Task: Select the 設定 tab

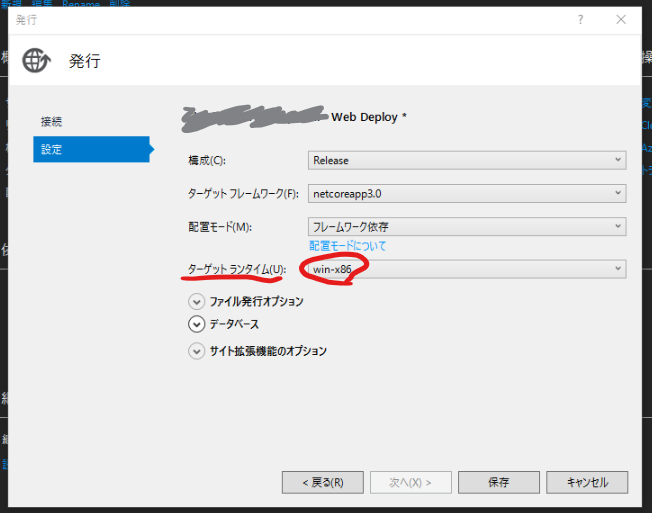Action: pos(91,149)
